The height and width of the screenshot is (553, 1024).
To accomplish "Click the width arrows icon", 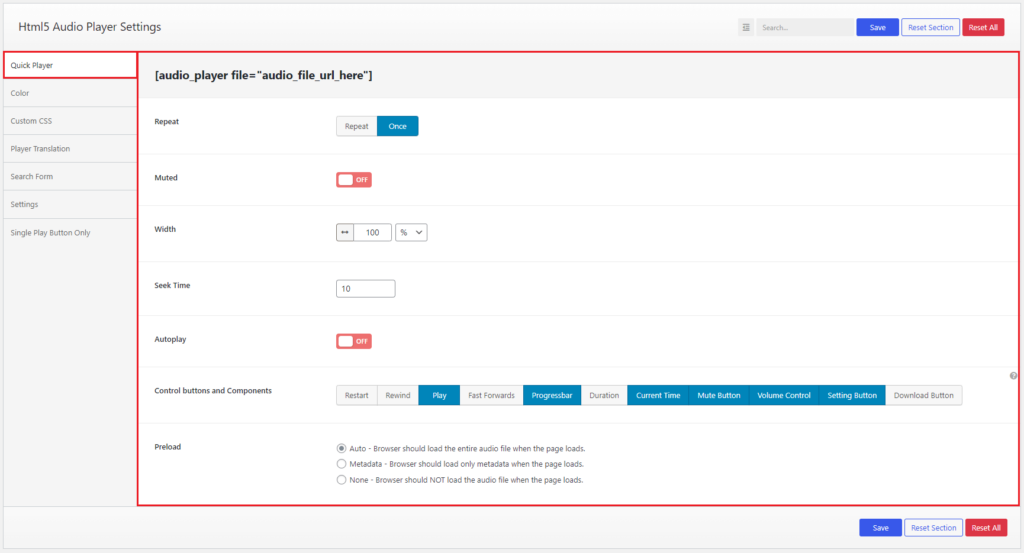I will point(345,232).
